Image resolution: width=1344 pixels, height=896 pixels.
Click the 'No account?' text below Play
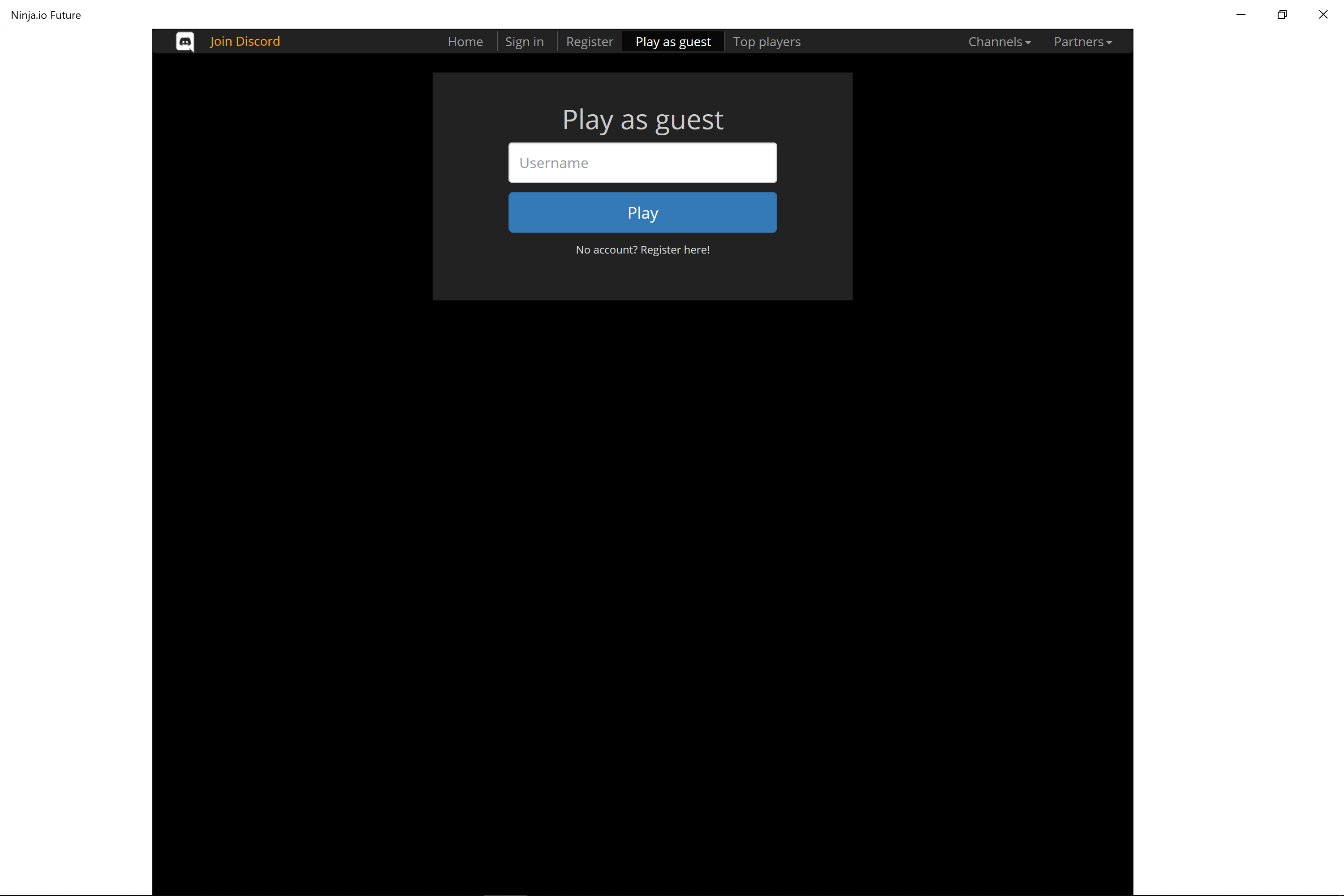(x=606, y=250)
